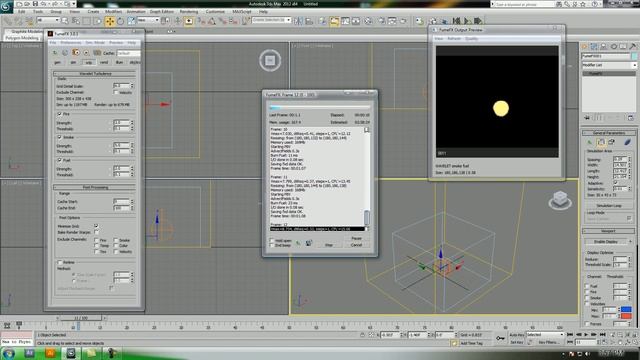Viewport: 640px width, 360px height.
Task: Click the Auto Key button
Action: pos(516,335)
